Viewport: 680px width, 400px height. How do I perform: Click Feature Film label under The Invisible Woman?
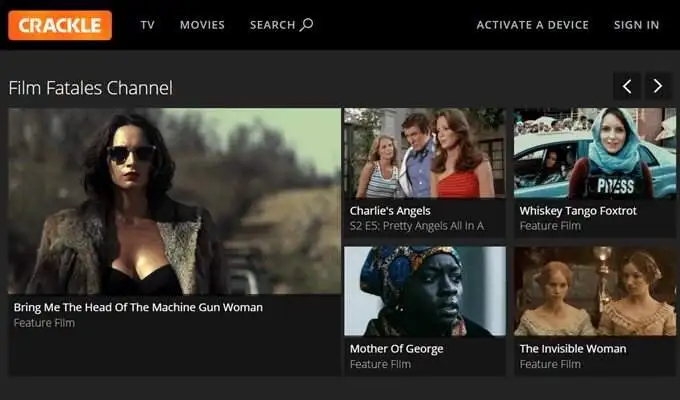[550, 364]
